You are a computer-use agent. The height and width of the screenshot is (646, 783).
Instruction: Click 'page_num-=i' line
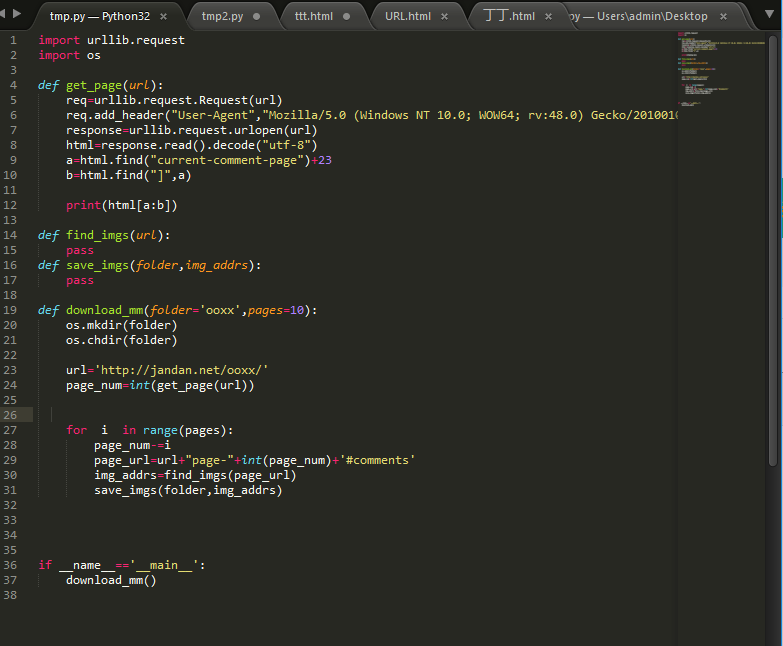click(x=132, y=445)
